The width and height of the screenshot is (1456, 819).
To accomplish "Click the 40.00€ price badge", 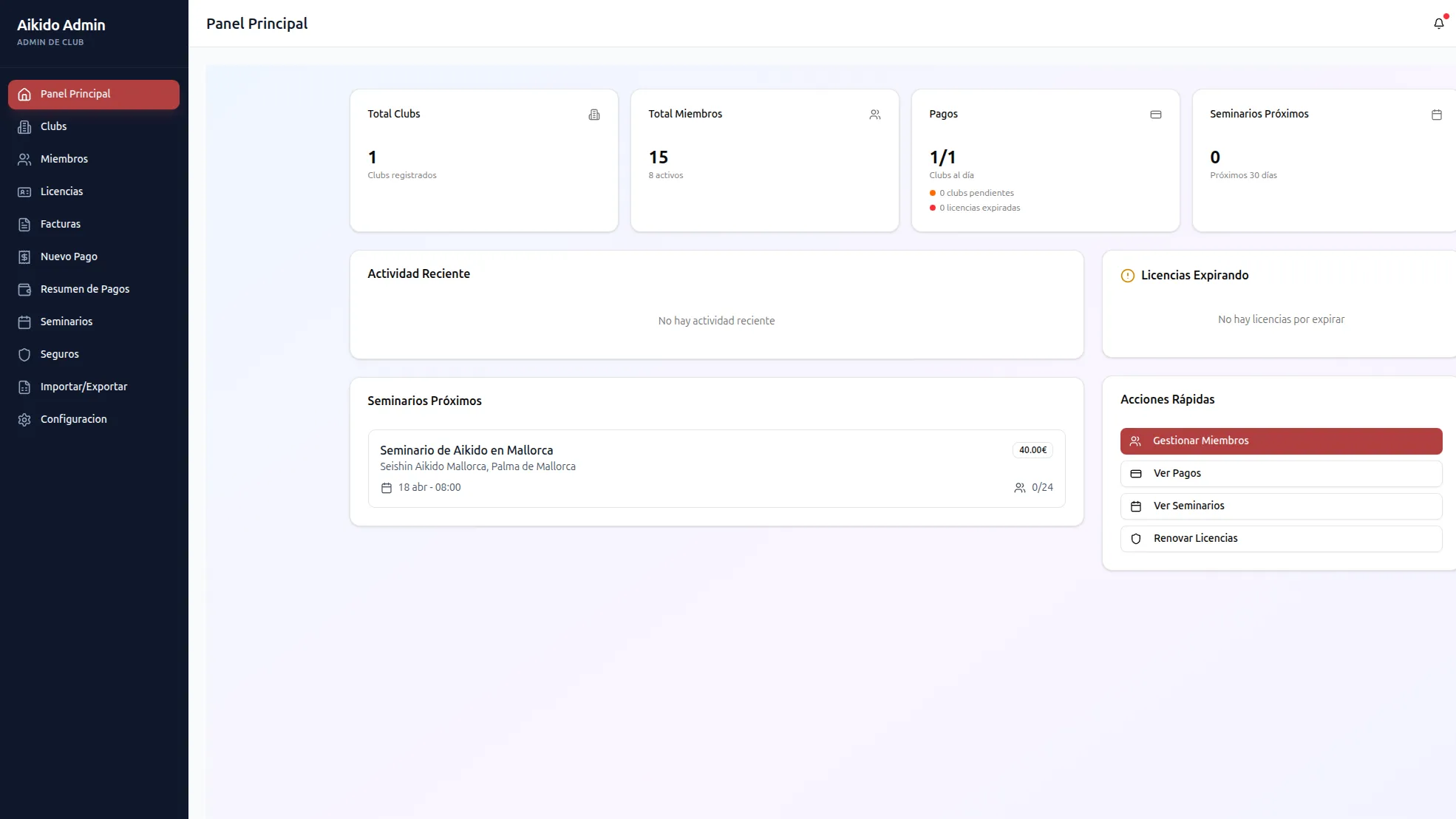I will [x=1033, y=450].
